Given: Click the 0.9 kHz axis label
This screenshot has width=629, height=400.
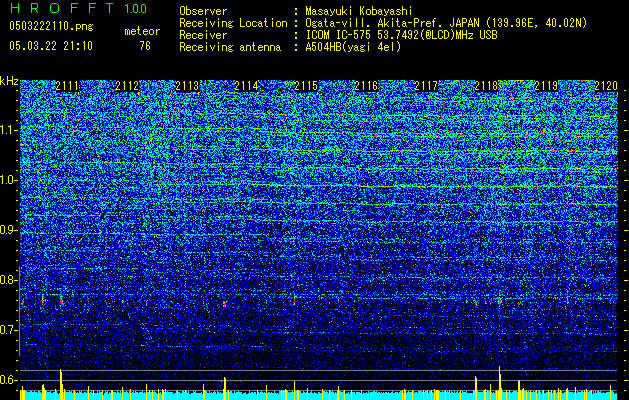Looking at the screenshot, I should [8, 230].
